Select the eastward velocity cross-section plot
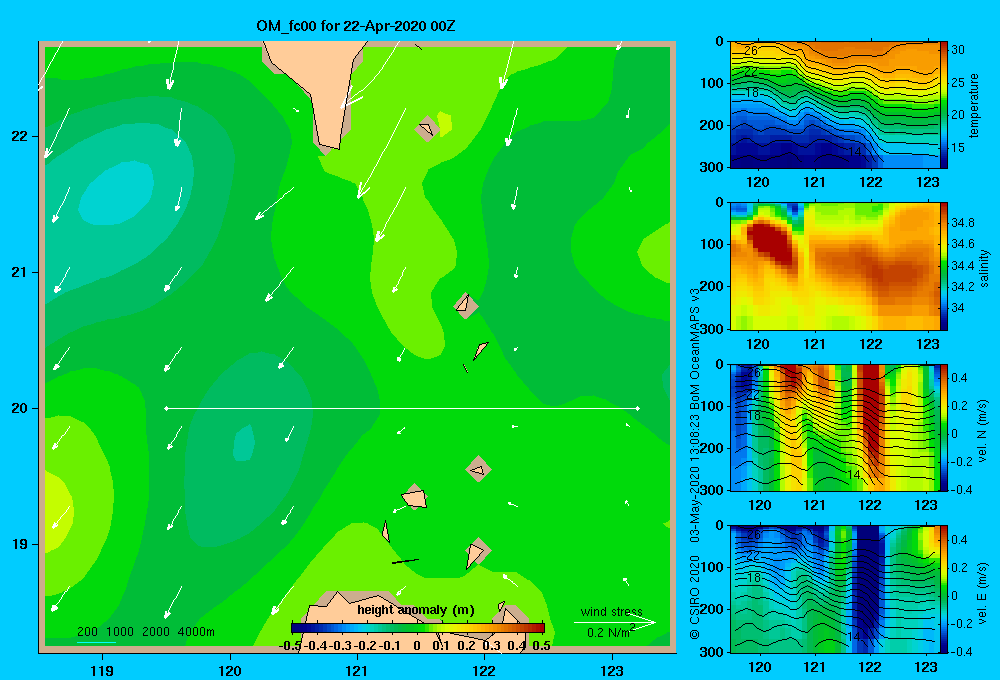The width and height of the screenshot is (1000, 680). 834,589
